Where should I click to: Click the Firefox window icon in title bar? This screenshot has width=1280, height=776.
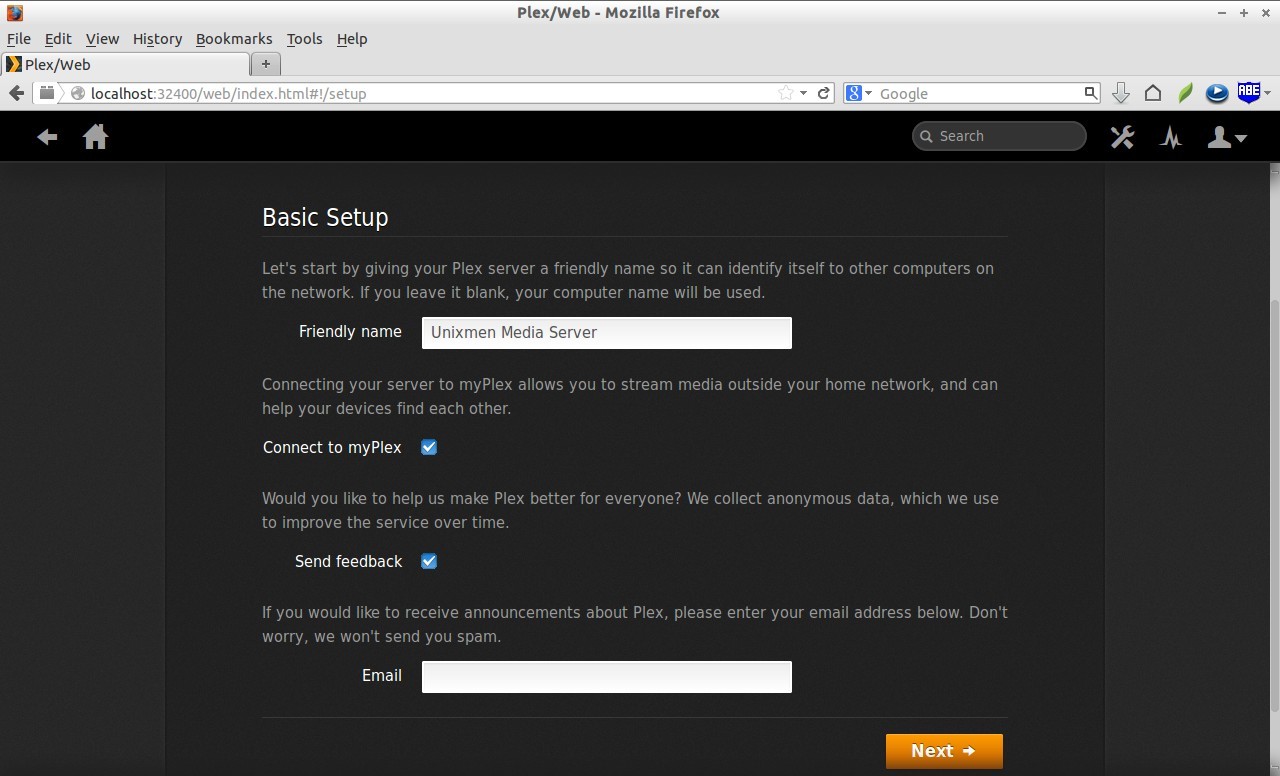14,13
